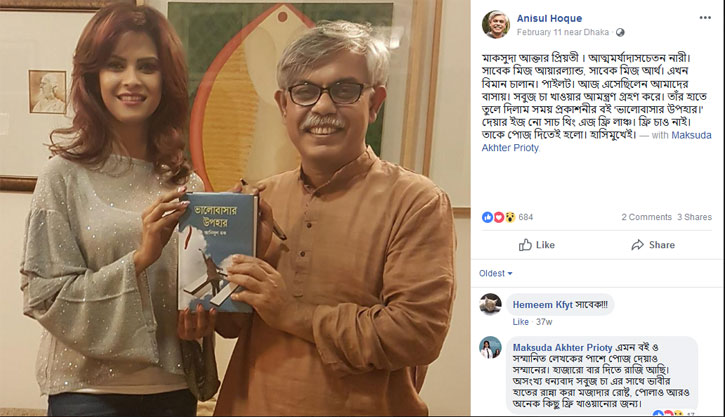725x417 pixels.
Task: View the 2 Comments link
Action: click(x=646, y=217)
